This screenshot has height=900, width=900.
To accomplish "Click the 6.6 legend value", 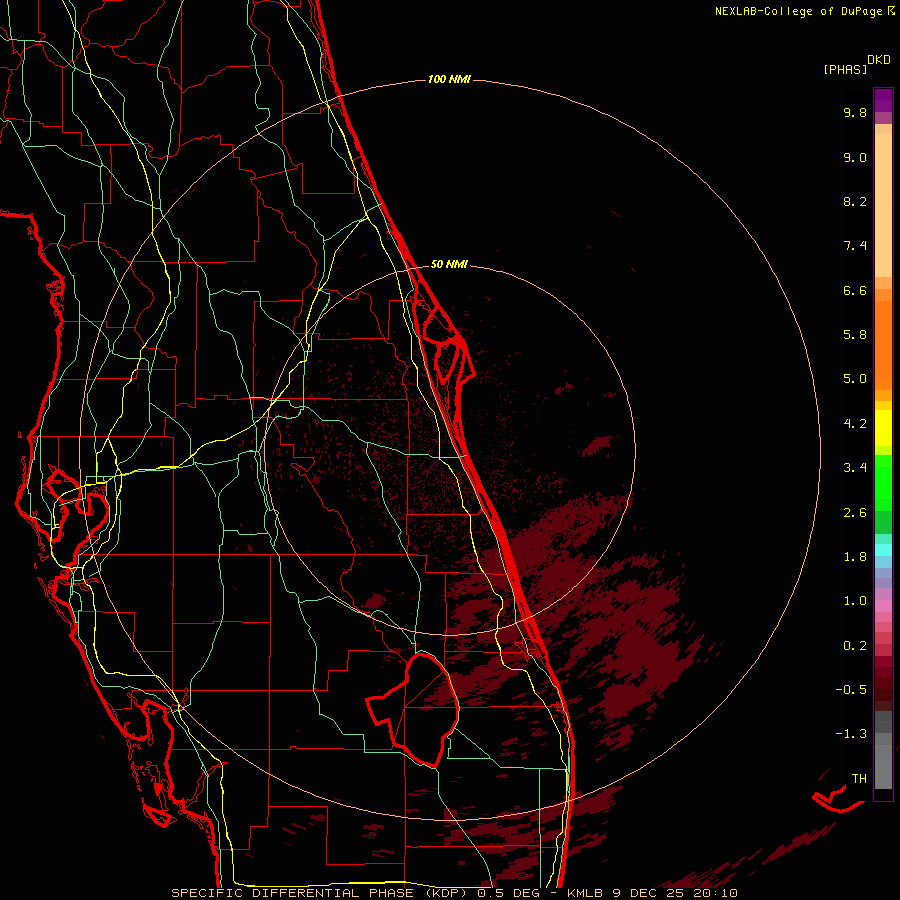I will click(855, 290).
